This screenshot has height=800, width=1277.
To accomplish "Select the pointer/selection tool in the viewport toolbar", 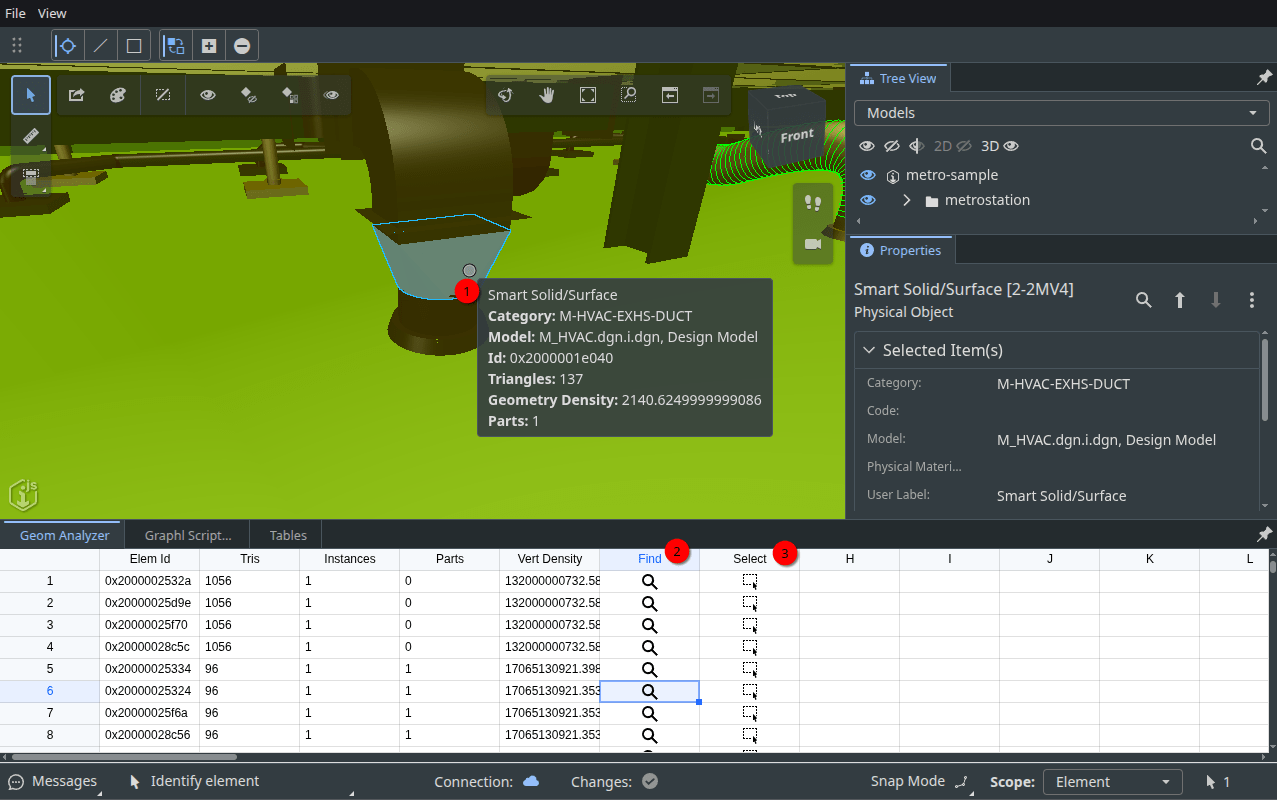I will tap(31, 94).
